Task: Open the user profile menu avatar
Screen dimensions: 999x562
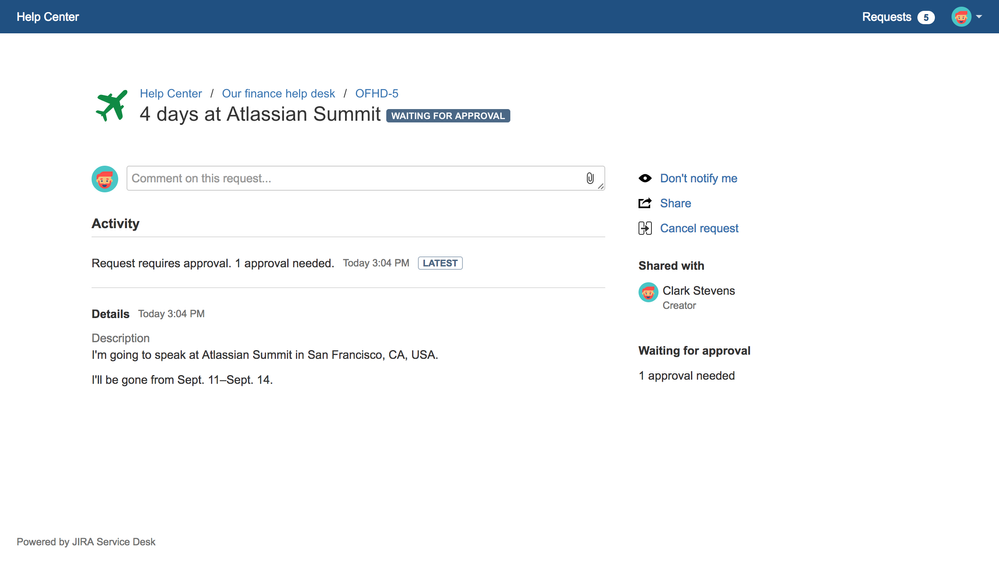Action: point(961,17)
